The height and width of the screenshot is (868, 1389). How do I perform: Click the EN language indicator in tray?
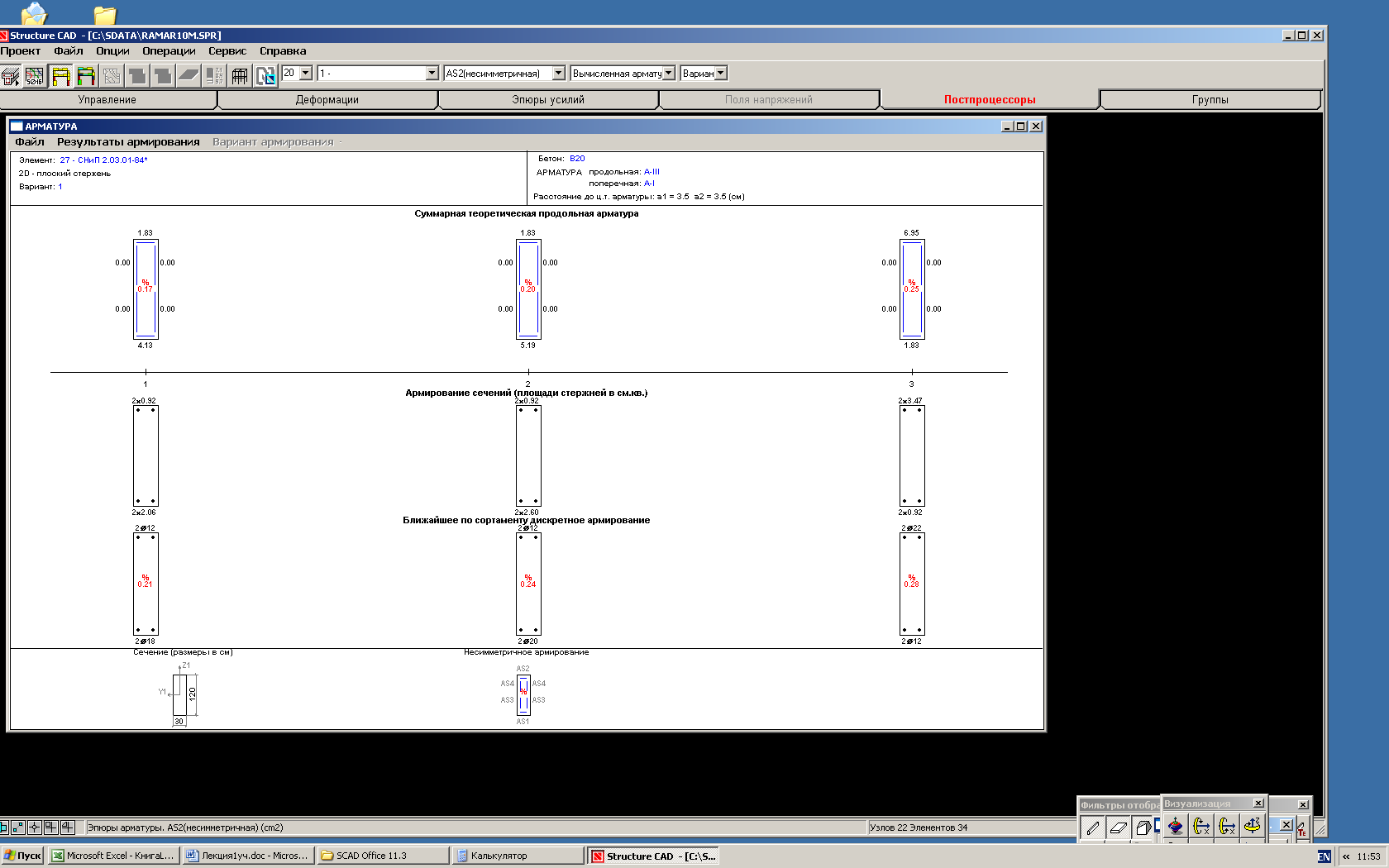[1324, 856]
